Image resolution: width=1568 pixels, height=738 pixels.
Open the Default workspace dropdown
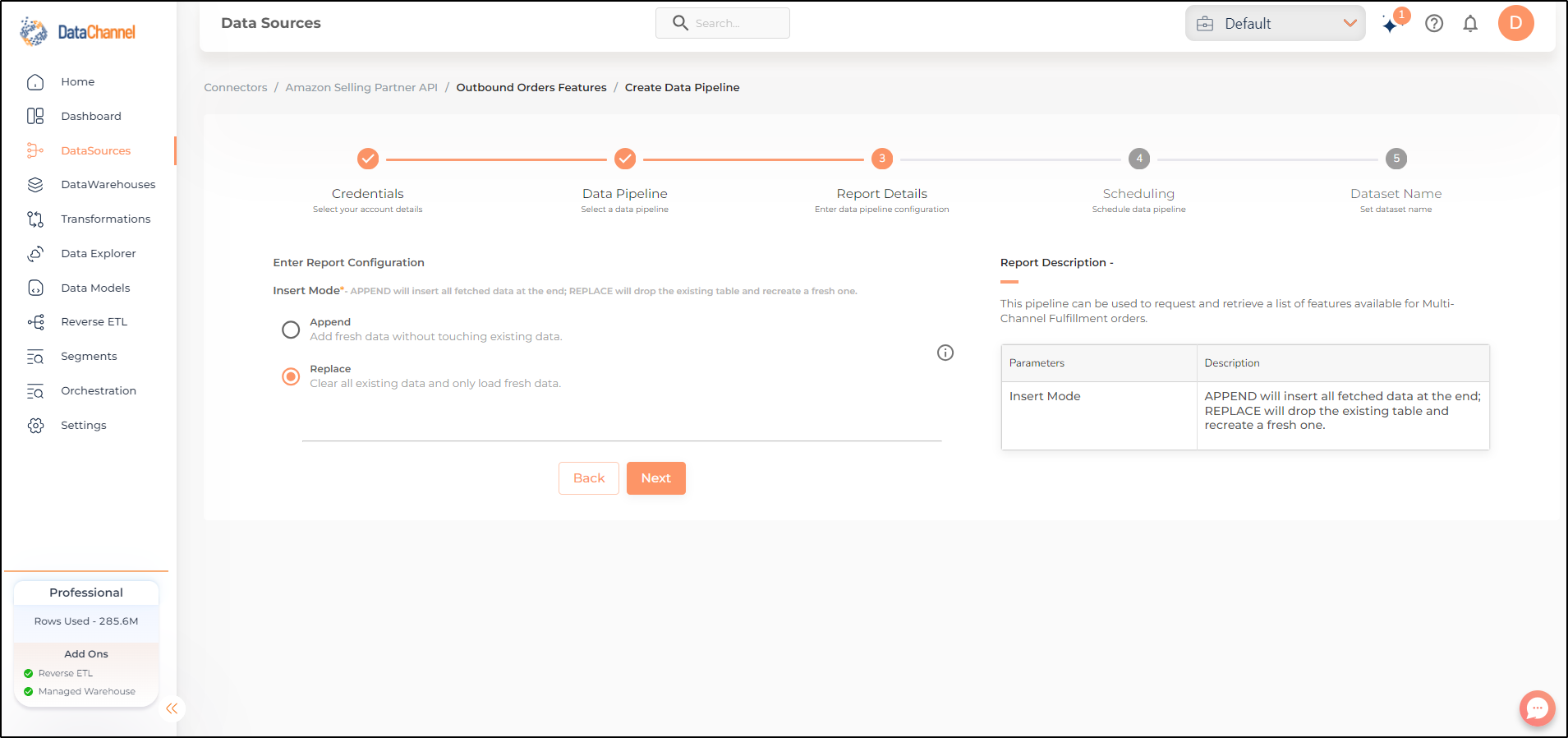[1275, 23]
